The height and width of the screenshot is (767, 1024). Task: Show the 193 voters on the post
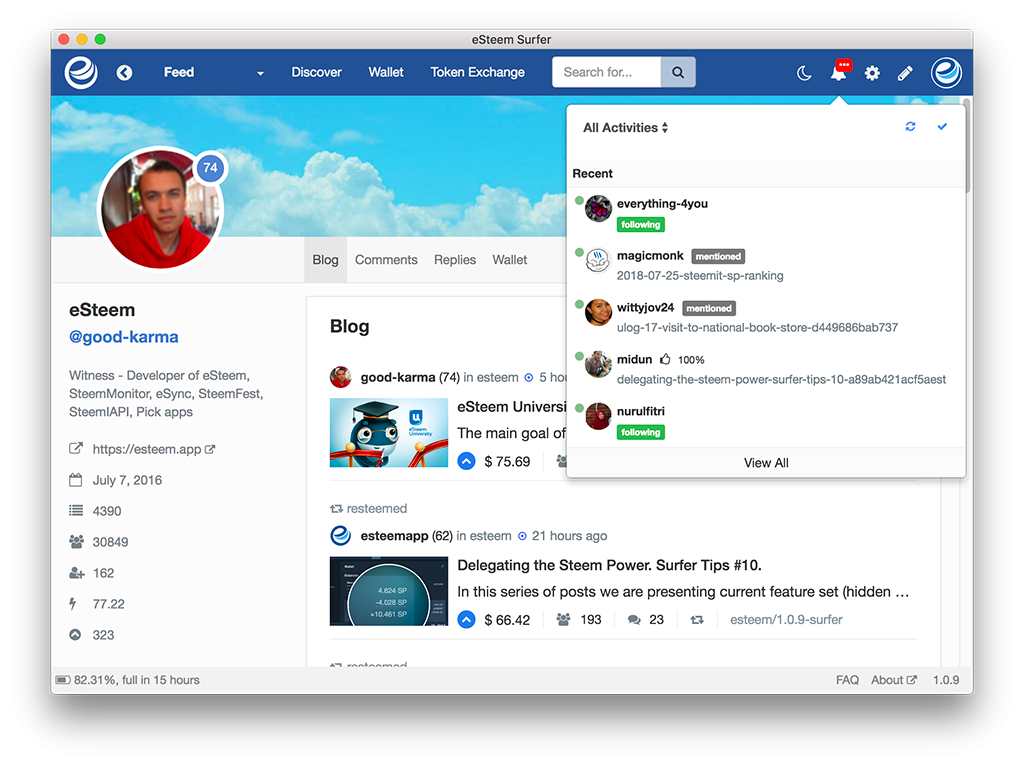click(578, 619)
